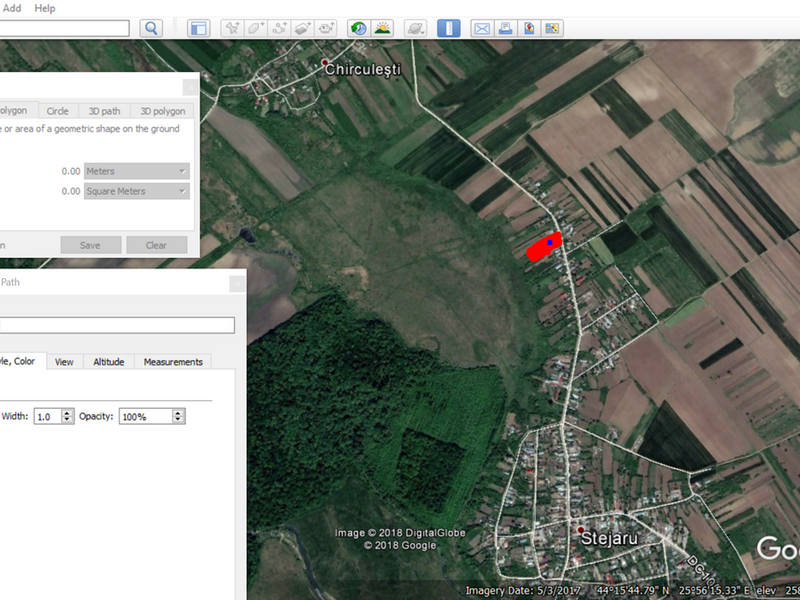The width and height of the screenshot is (800, 600).
Task: Open the Square Meters unit dropdown
Action: point(137,191)
